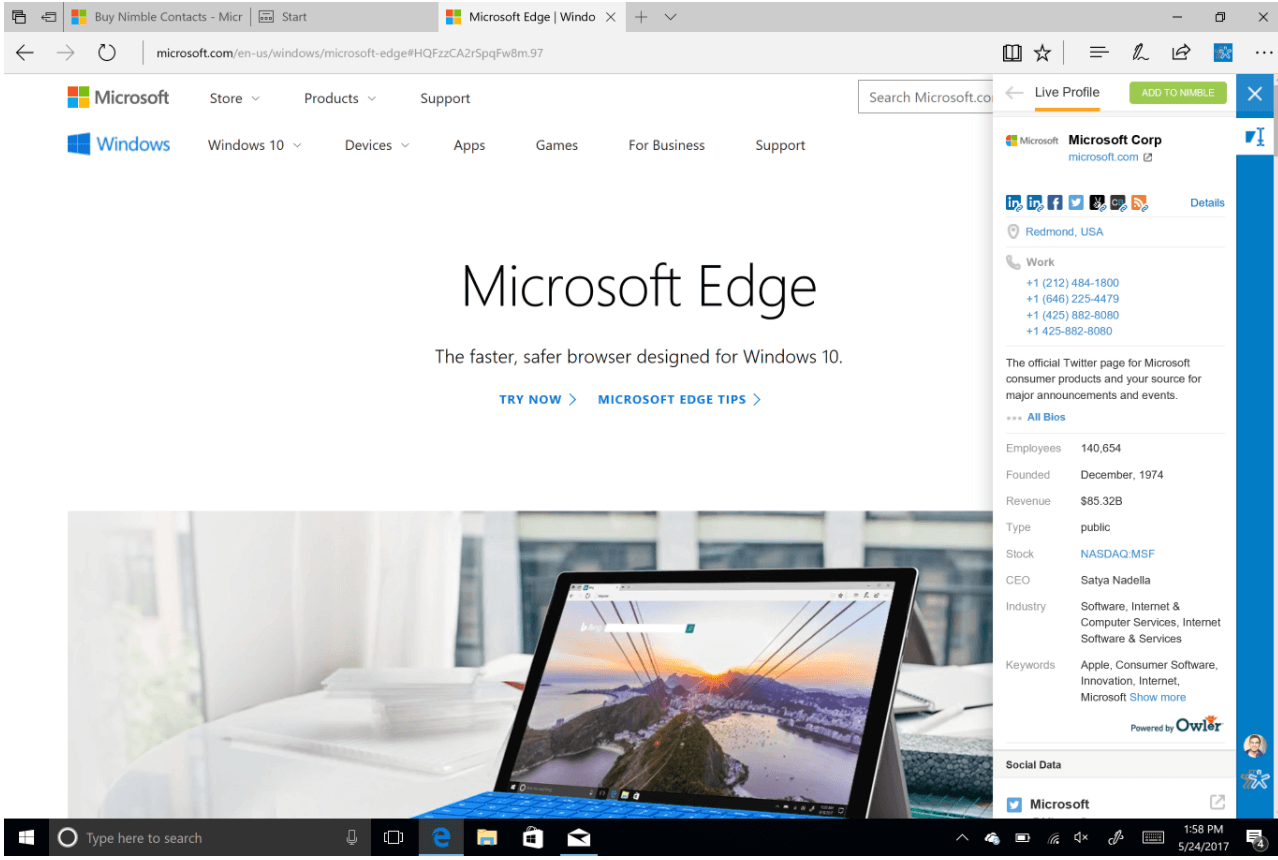1278x860 pixels.
Task: Open the Store app on taskbar
Action: coord(533,838)
